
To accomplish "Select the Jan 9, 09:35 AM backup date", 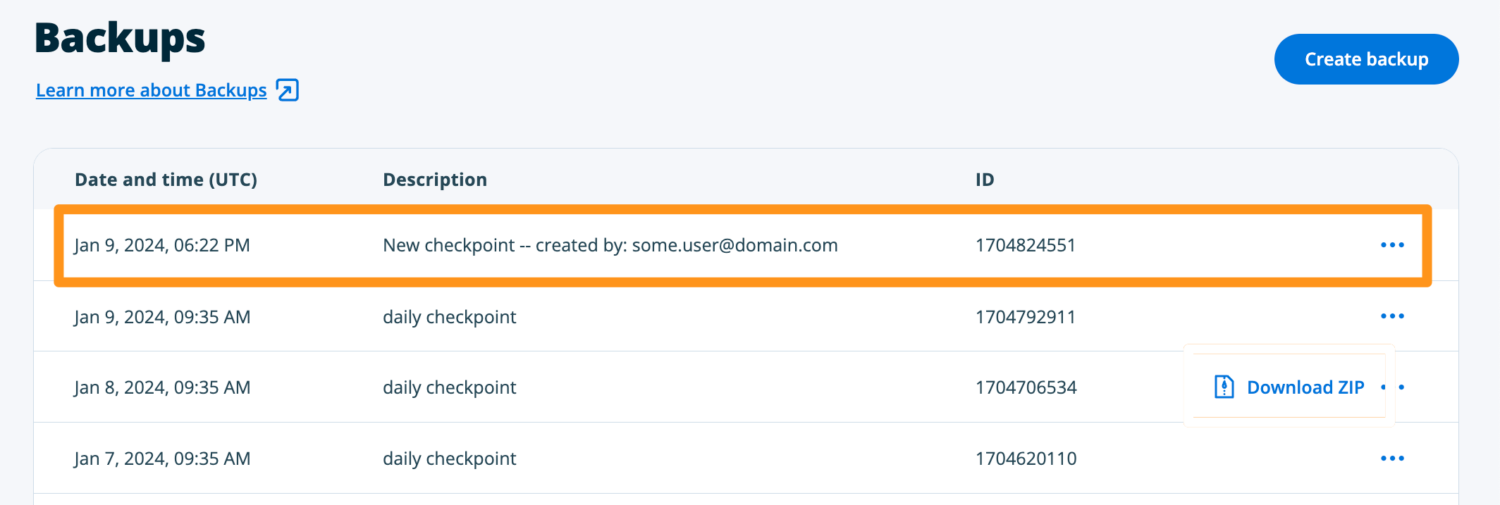I will 162,318.
